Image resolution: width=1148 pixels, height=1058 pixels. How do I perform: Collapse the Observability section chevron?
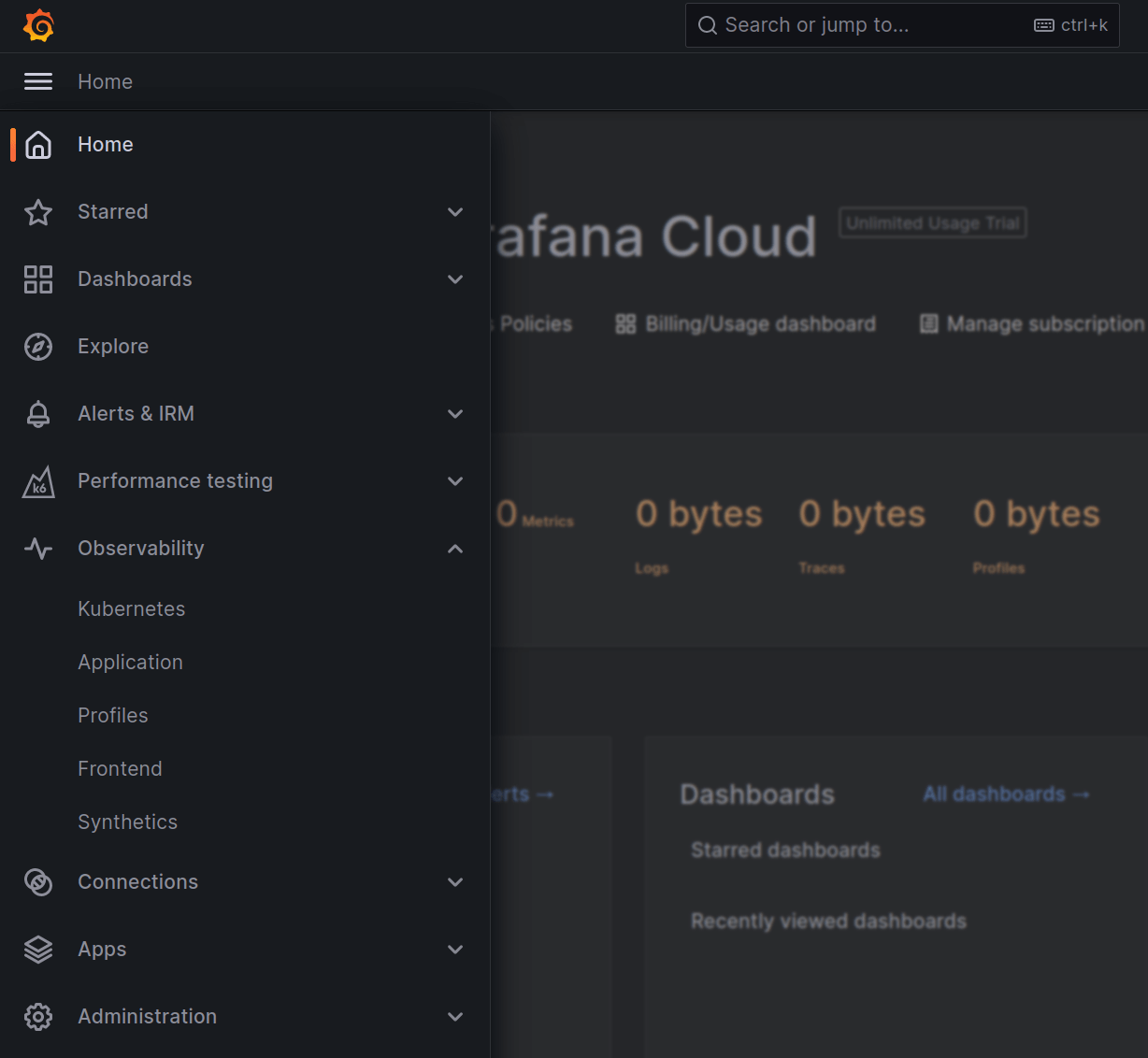tap(455, 549)
